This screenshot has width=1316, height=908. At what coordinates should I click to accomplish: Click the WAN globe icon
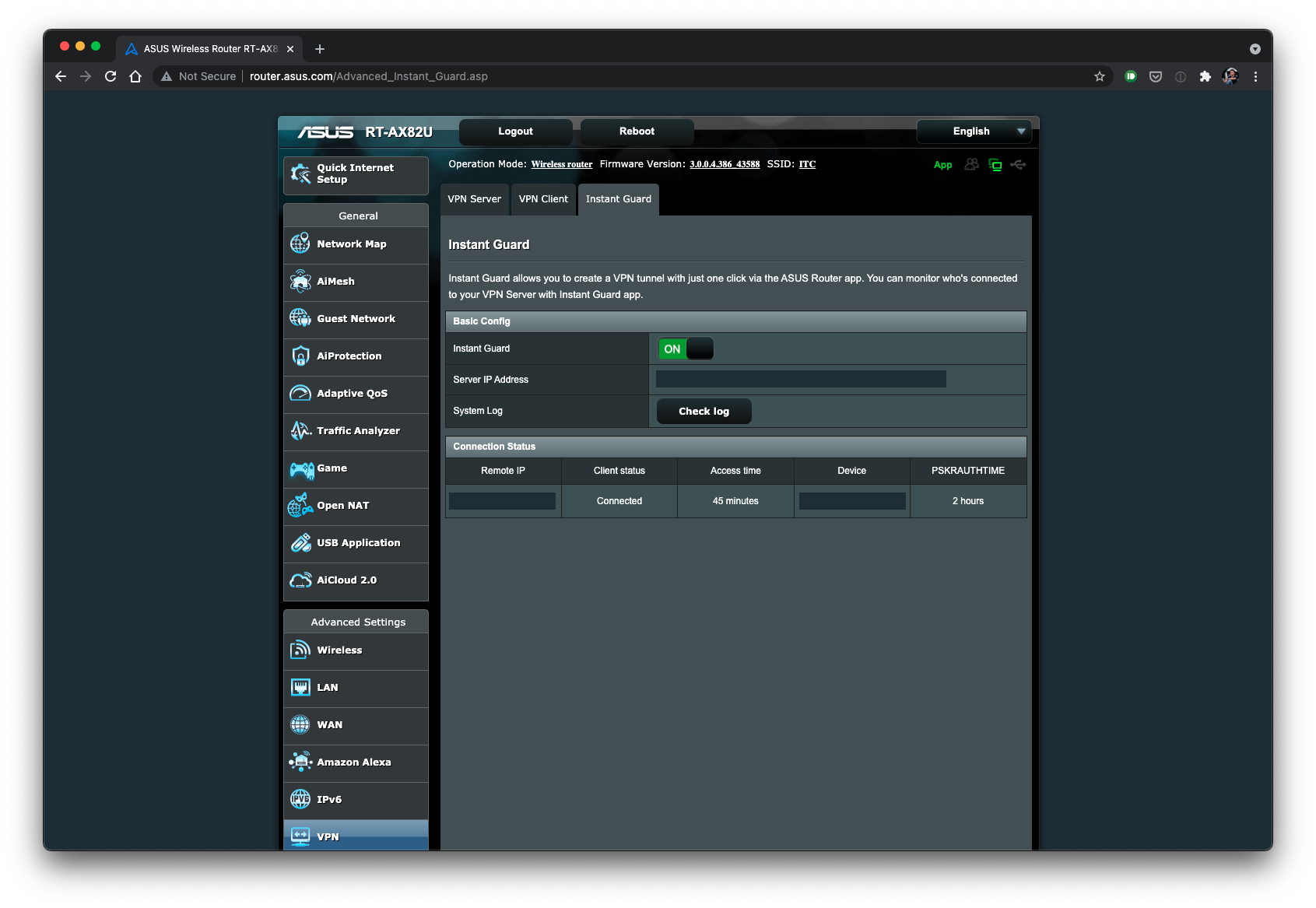(300, 724)
